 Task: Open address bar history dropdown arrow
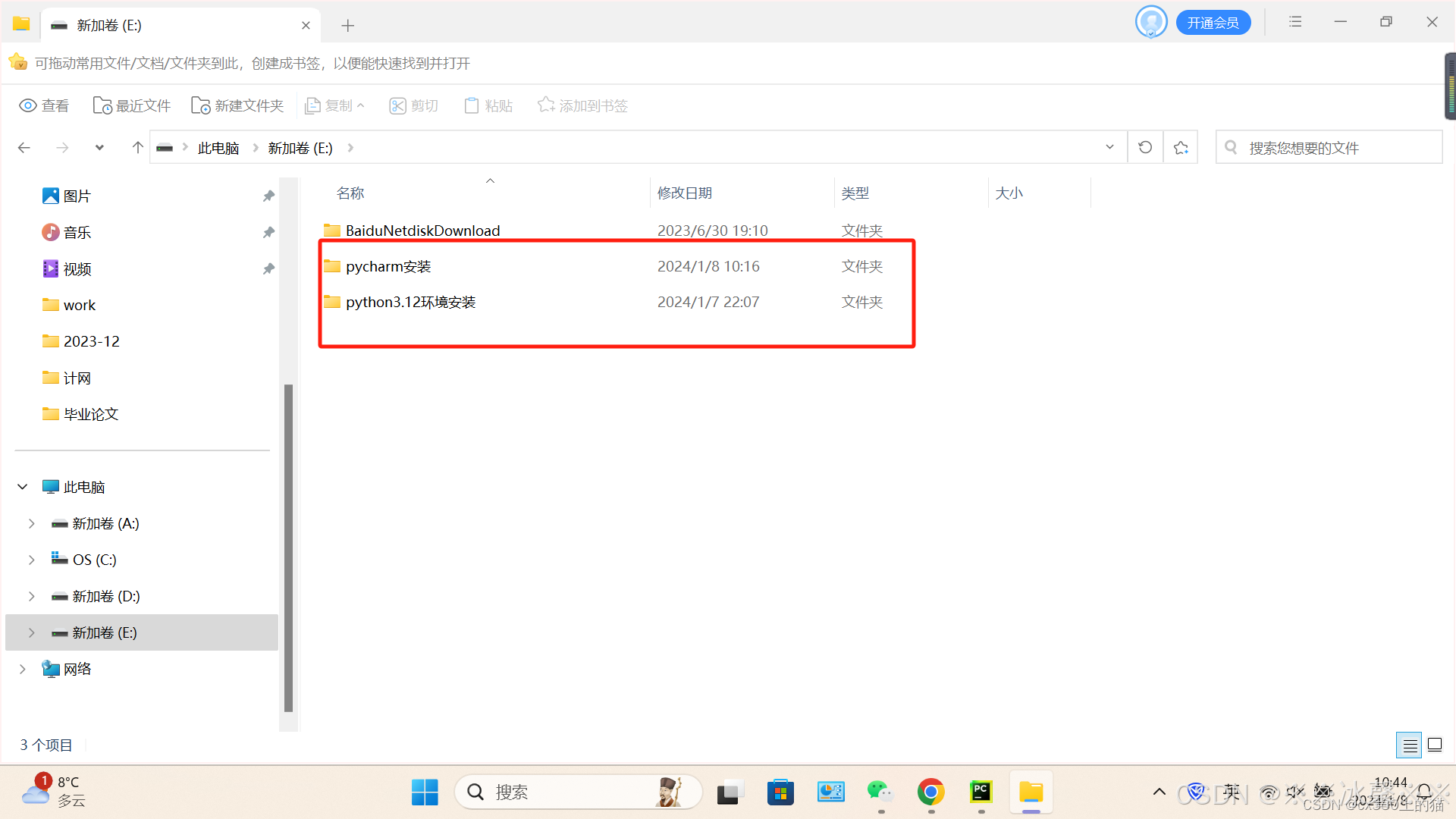coord(1109,147)
